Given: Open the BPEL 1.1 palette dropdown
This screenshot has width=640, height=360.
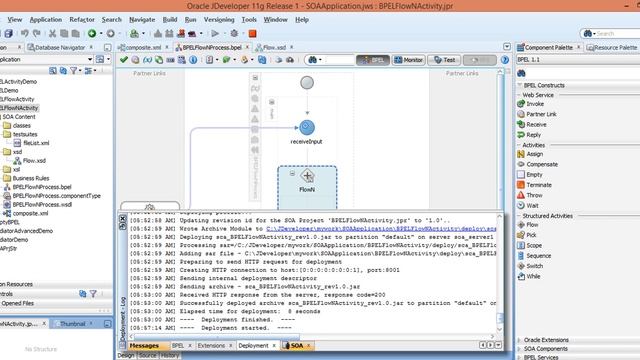Looking at the screenshot, I should (578, 60).
